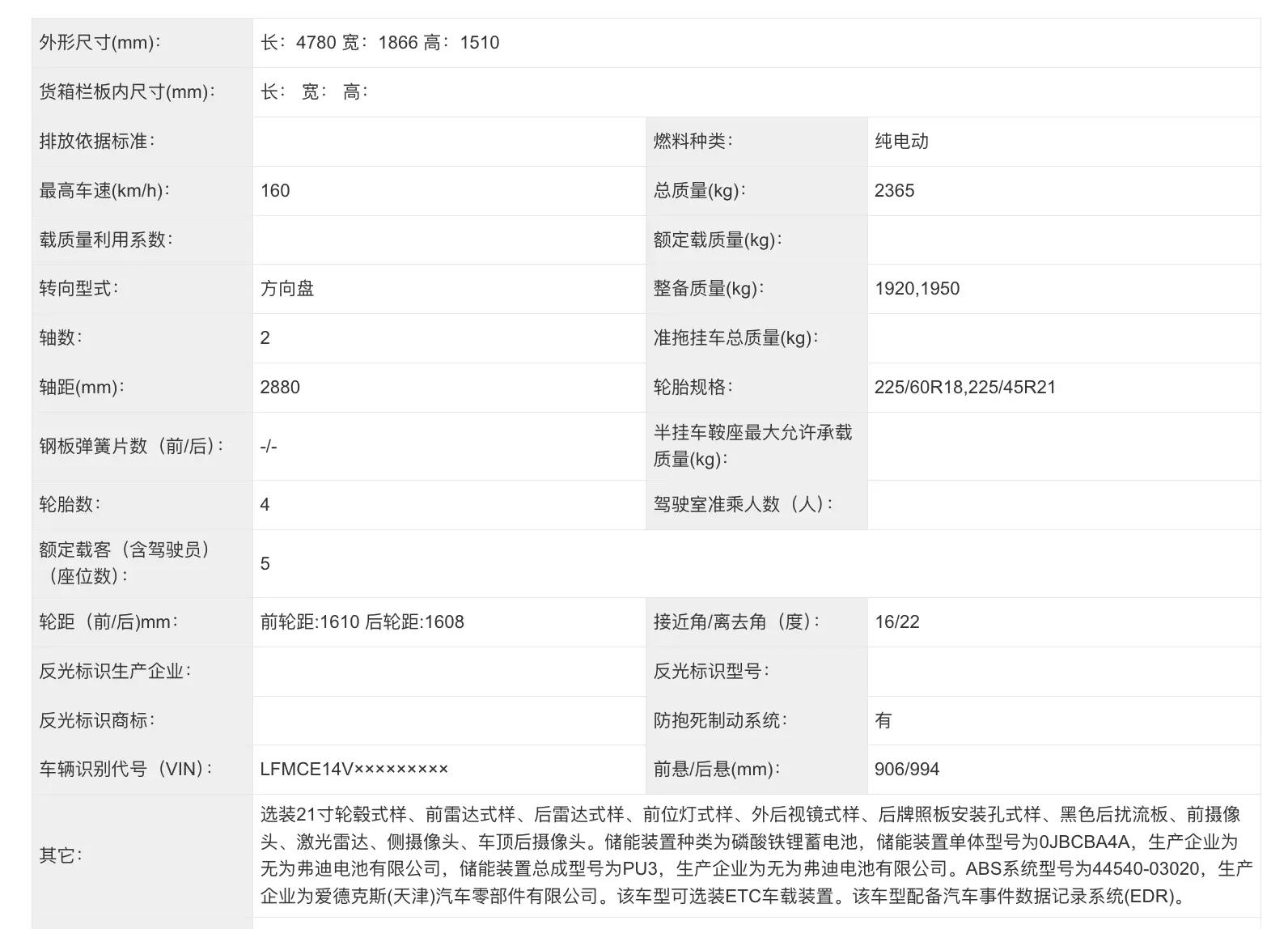Select the 纯电动 fuel type value
The height and width of the screenshot is (929, 1288).
(901, 142)
